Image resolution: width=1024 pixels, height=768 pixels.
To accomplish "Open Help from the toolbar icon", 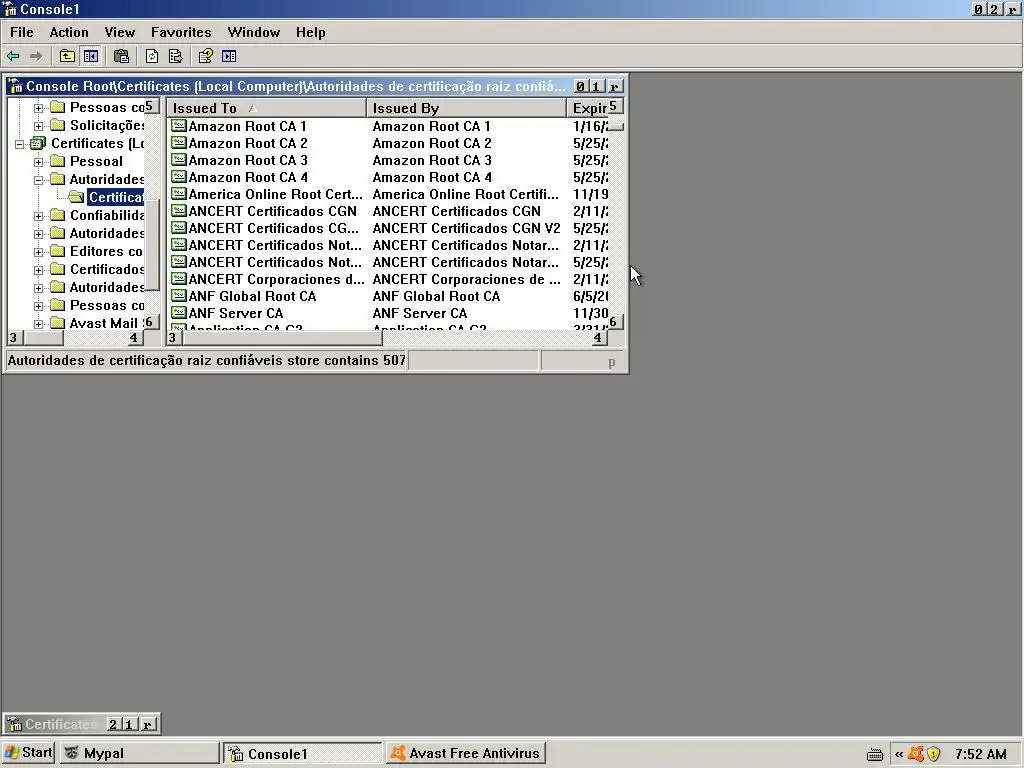I will tap(205, 56).
